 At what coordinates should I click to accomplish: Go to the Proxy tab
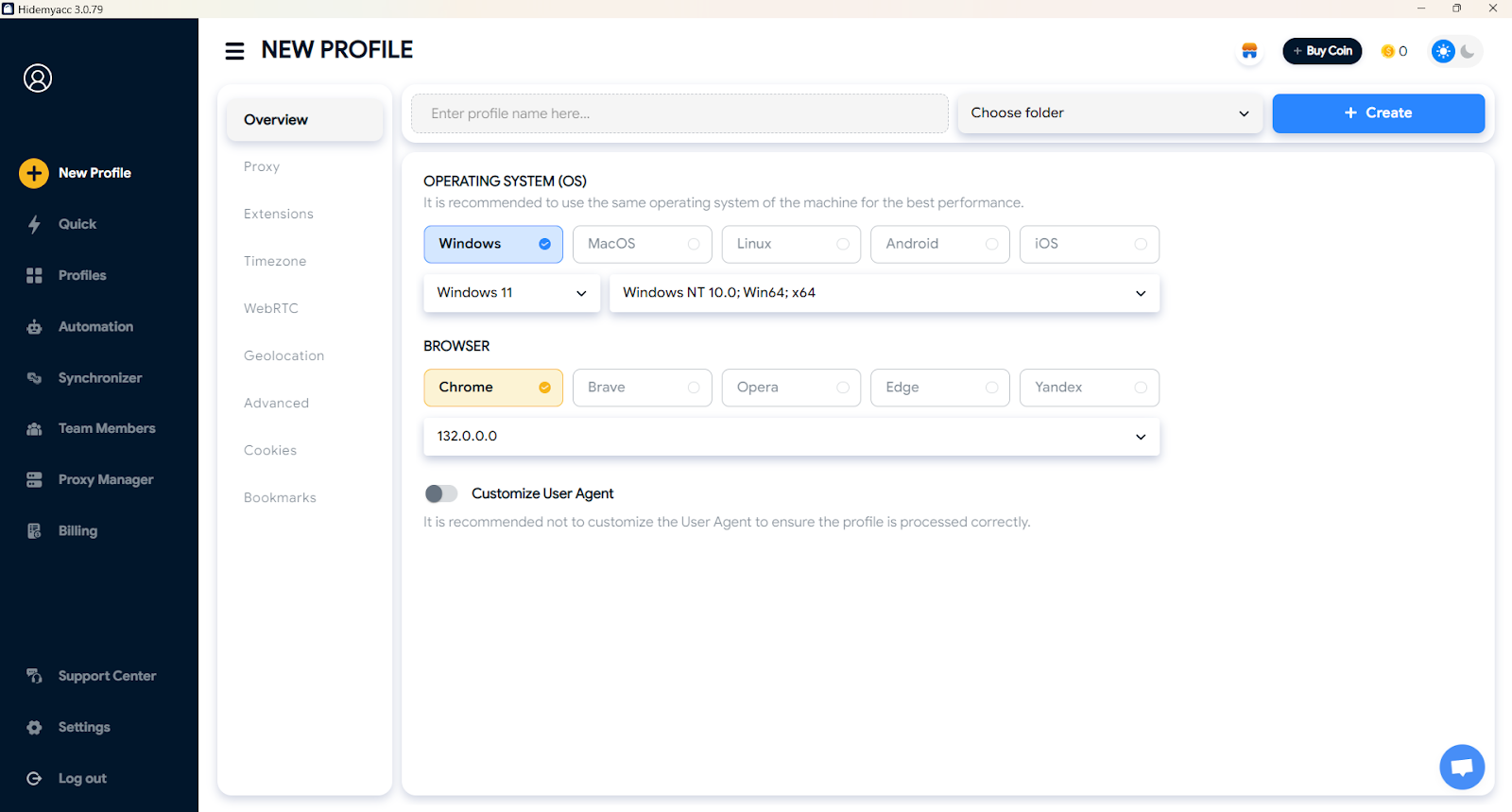point(262,166)
